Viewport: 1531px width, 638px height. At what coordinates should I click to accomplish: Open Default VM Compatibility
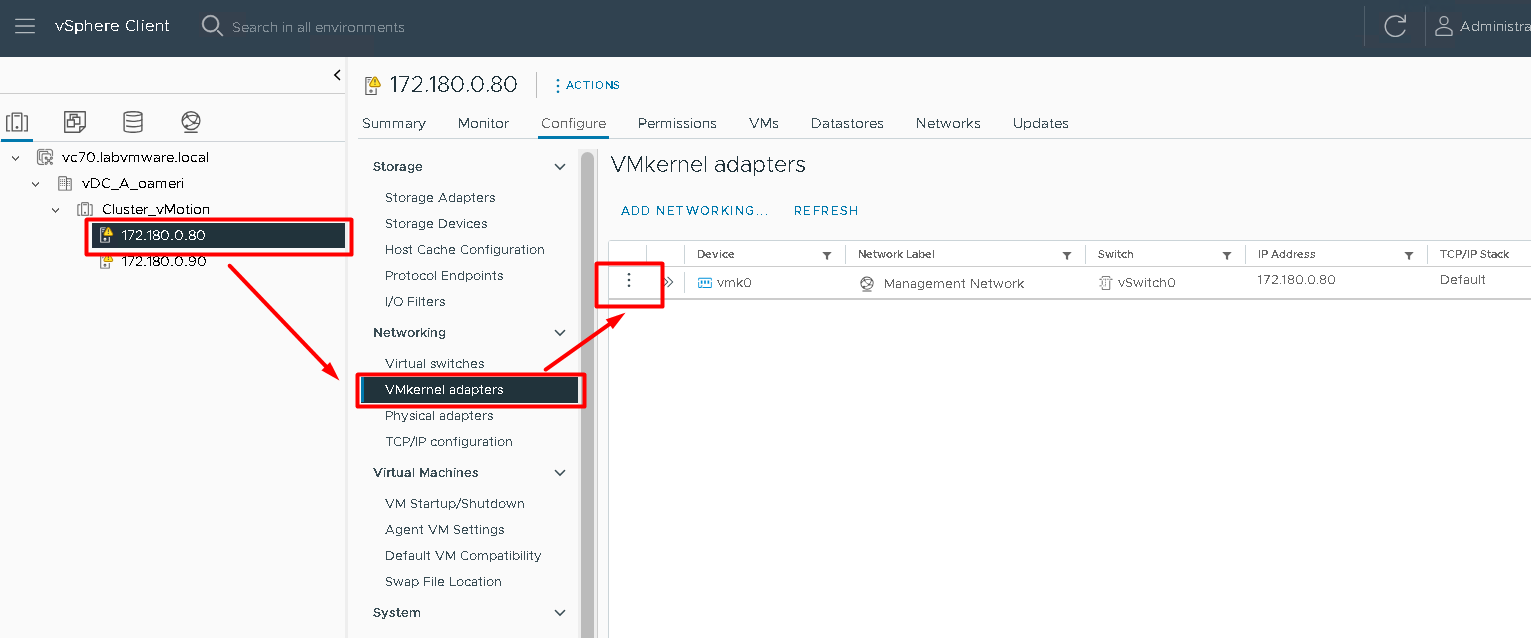[x=463, y=556]
